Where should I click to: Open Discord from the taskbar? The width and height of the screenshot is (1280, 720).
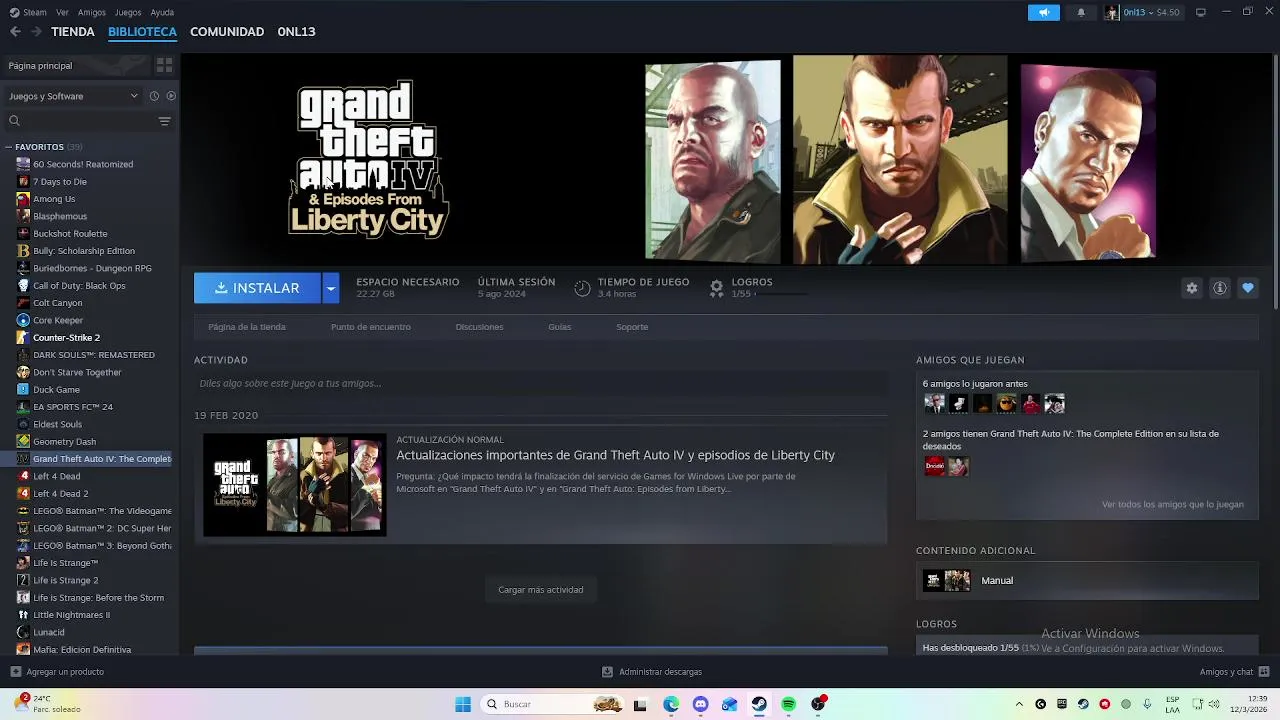coord(700,704)
